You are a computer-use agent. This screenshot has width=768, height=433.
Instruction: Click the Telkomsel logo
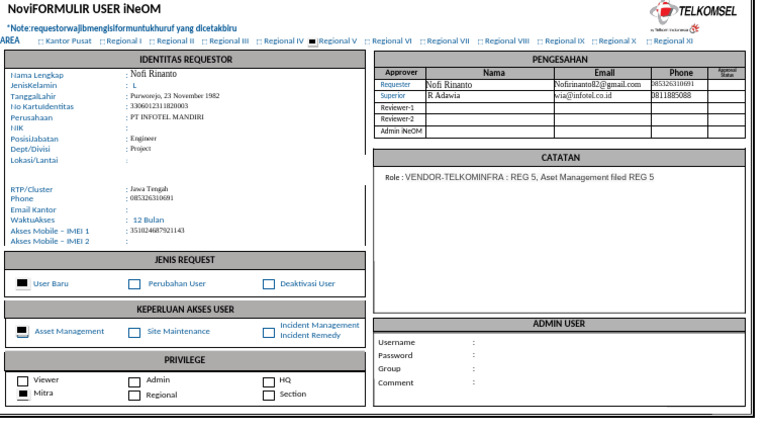tap(693, 16)
